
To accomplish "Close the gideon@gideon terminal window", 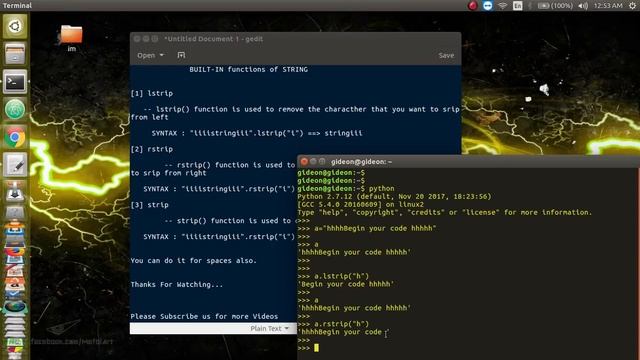I will click(x=304, y=162).
